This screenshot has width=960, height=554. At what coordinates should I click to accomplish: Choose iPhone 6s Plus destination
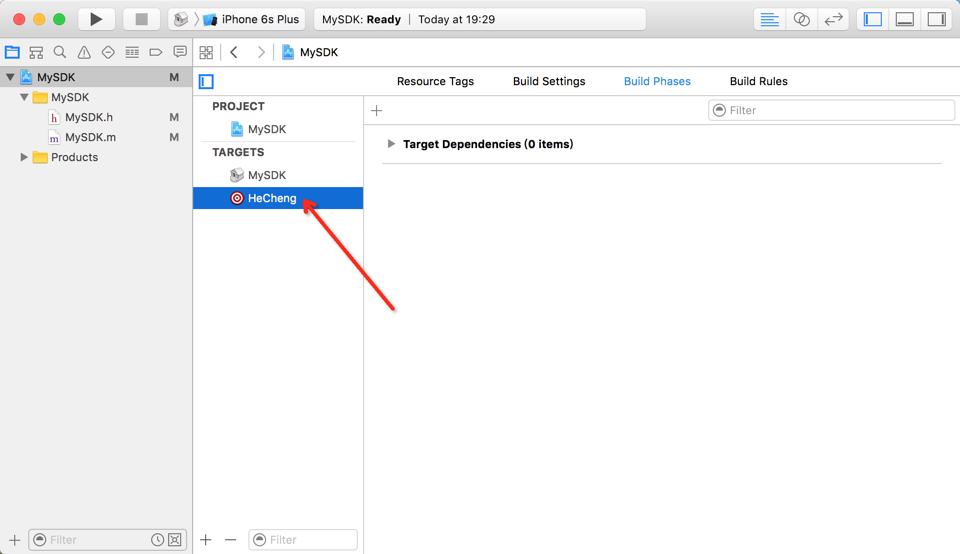coord(253,19)
